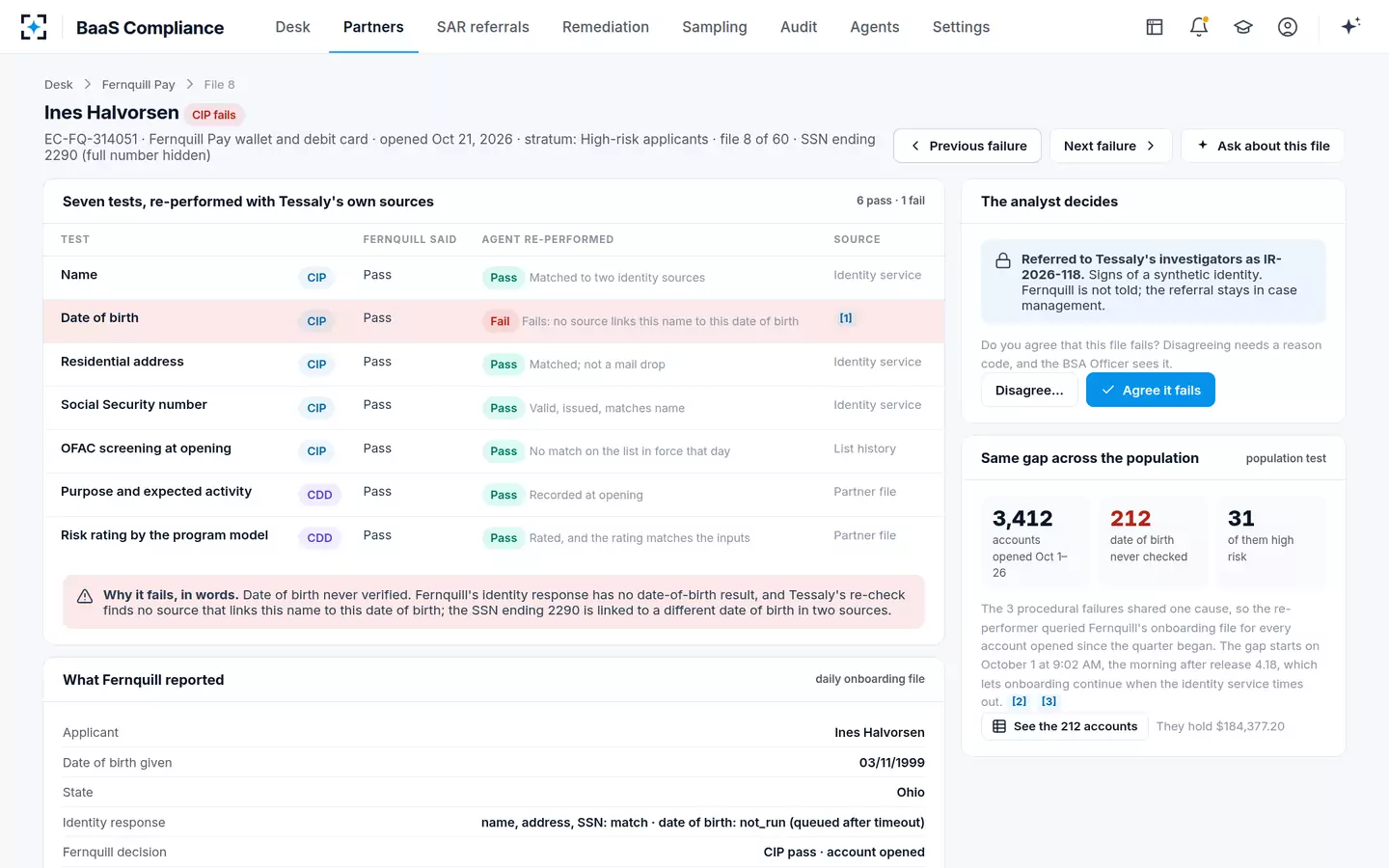Click the Disagree... button
The image size is (1389, 868).
[1029, 390]
